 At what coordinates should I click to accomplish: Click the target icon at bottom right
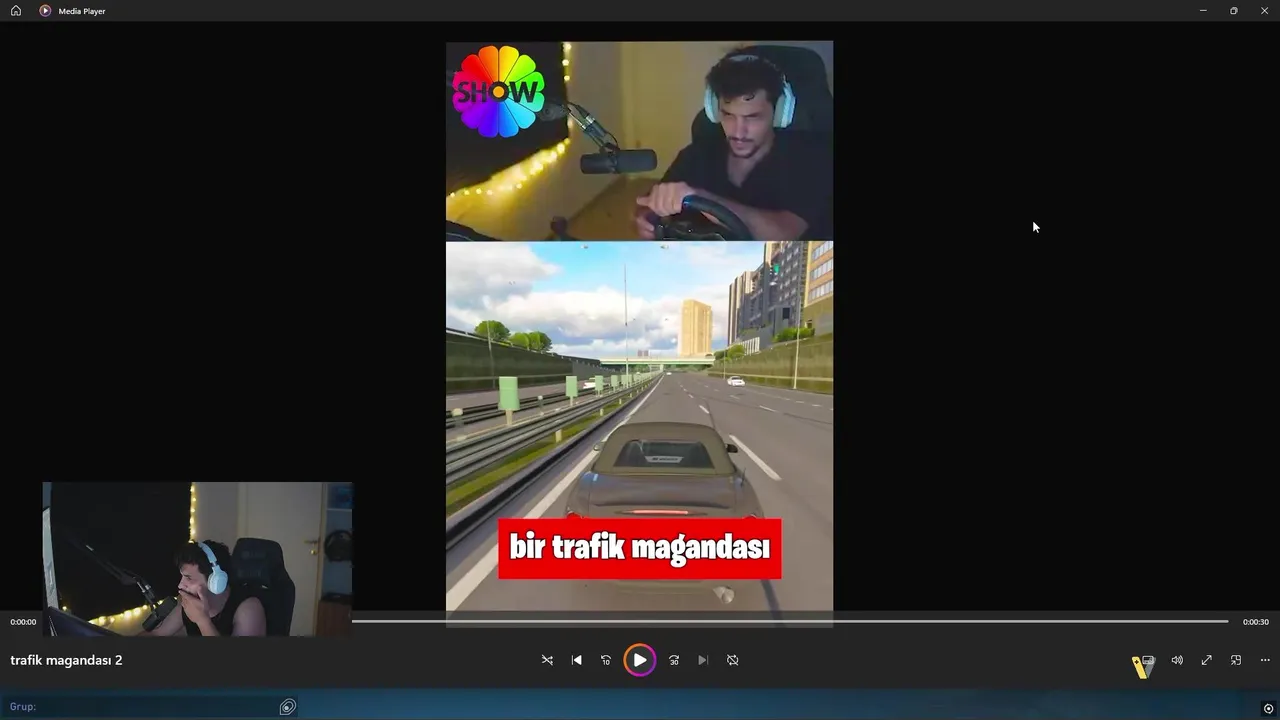pyautogui.click(x=1268, y=709)
